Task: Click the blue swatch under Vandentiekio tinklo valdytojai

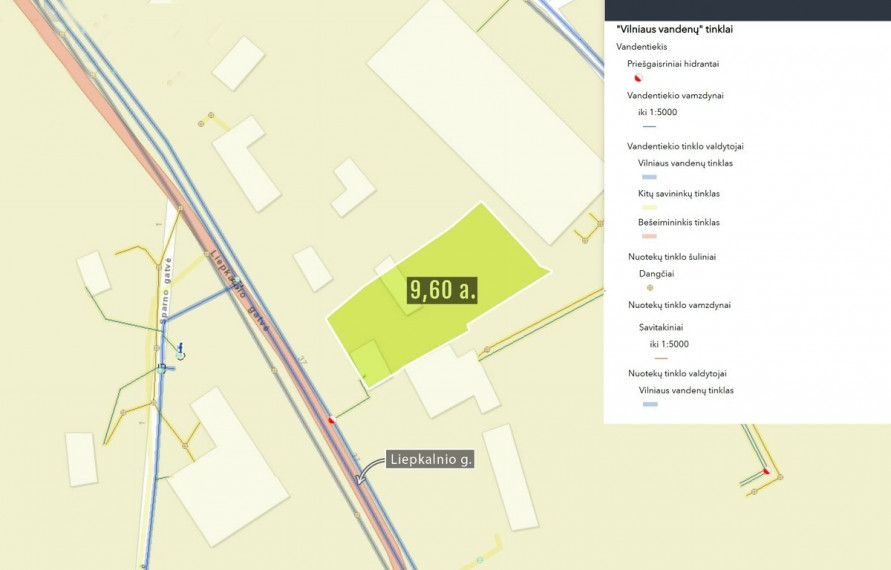Action: pos(649,177)
